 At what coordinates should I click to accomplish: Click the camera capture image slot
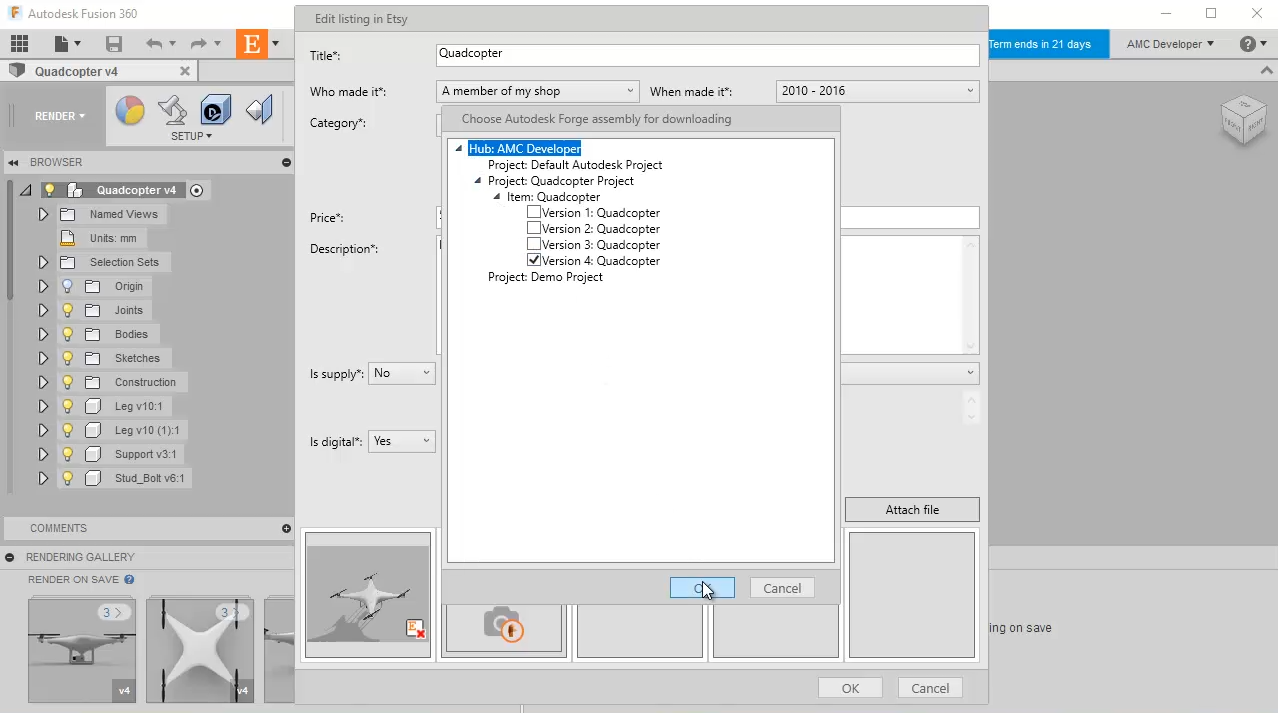click(x=503, y=625)
